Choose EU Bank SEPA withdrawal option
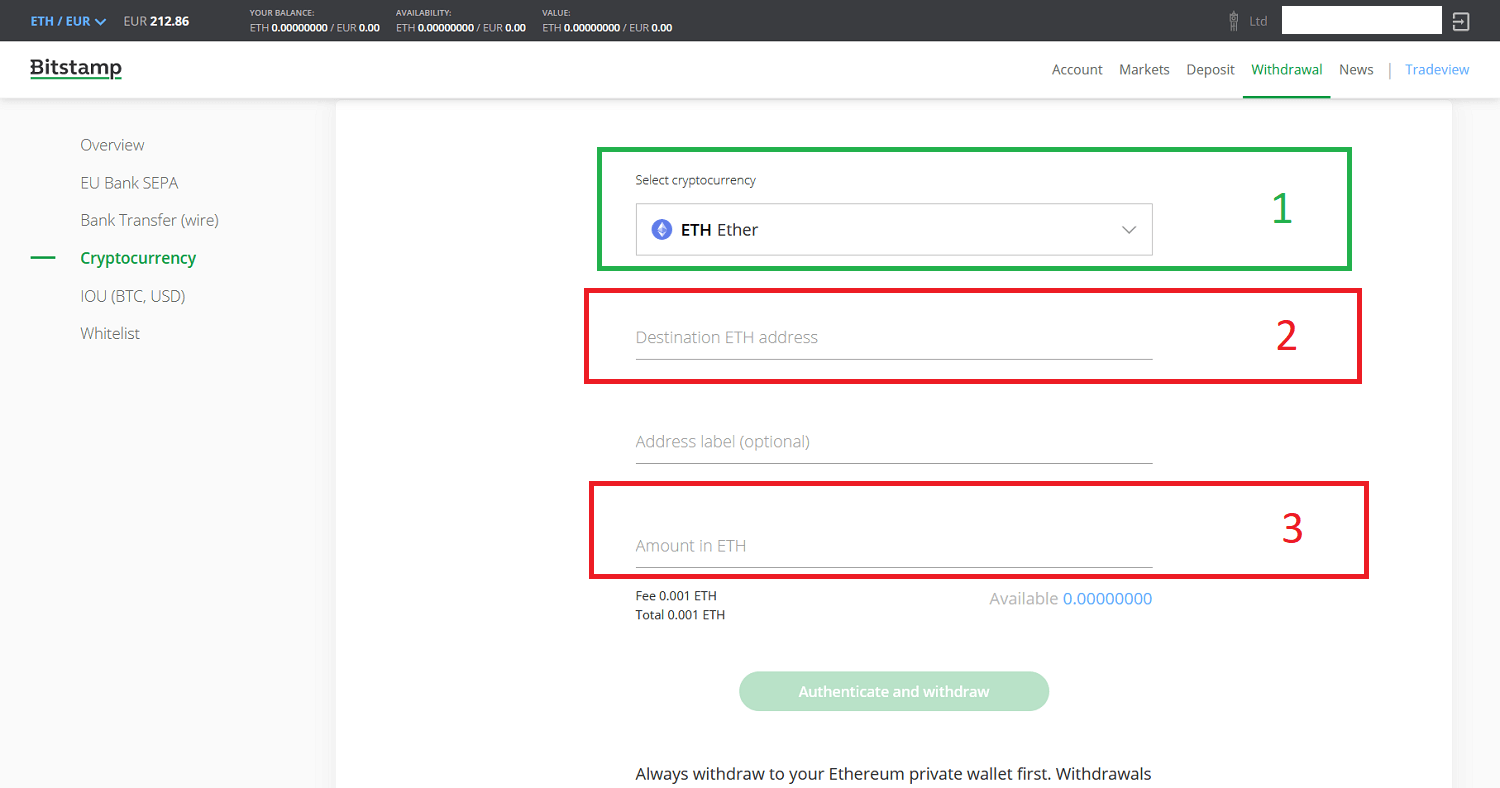This screenshot has height=788, width=1500. [x=129, y=183]
